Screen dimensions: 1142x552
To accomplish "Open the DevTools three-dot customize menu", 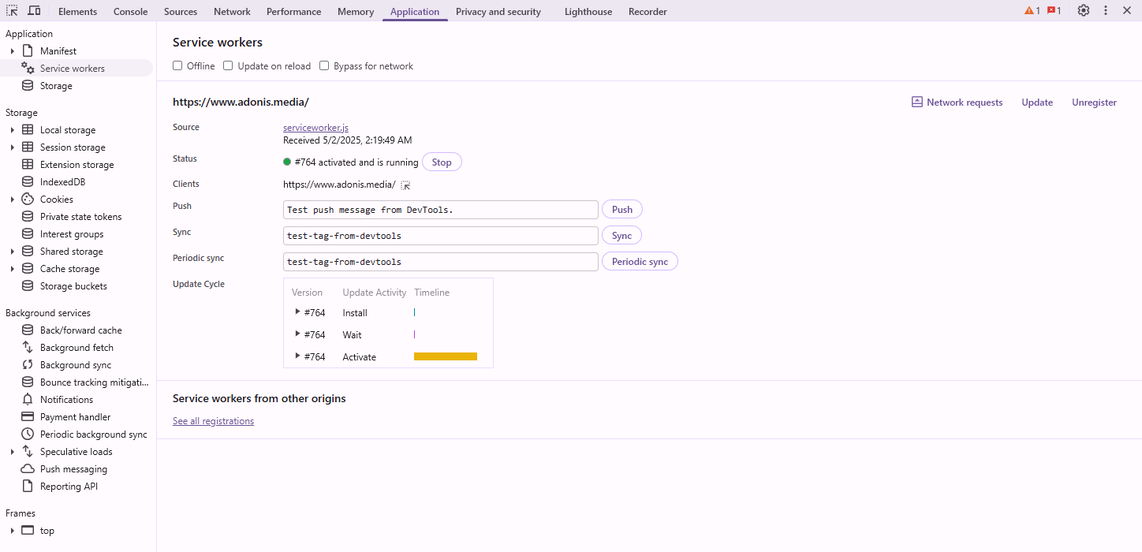I will click(x=1105, y=11).
